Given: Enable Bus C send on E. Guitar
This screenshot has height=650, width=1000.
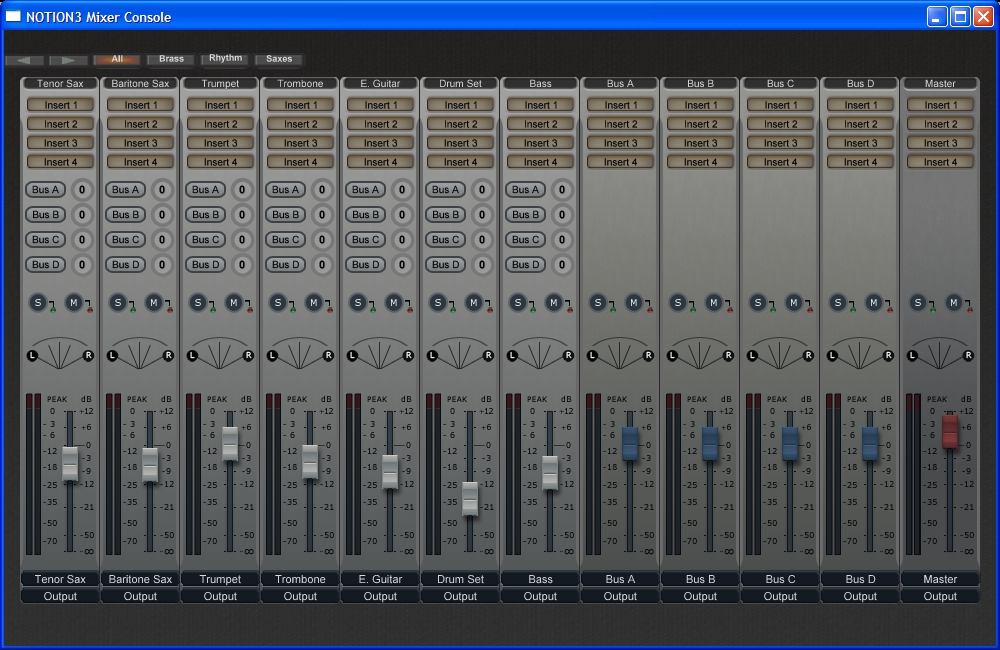Looking at the screenshot, I should (366, 240).
